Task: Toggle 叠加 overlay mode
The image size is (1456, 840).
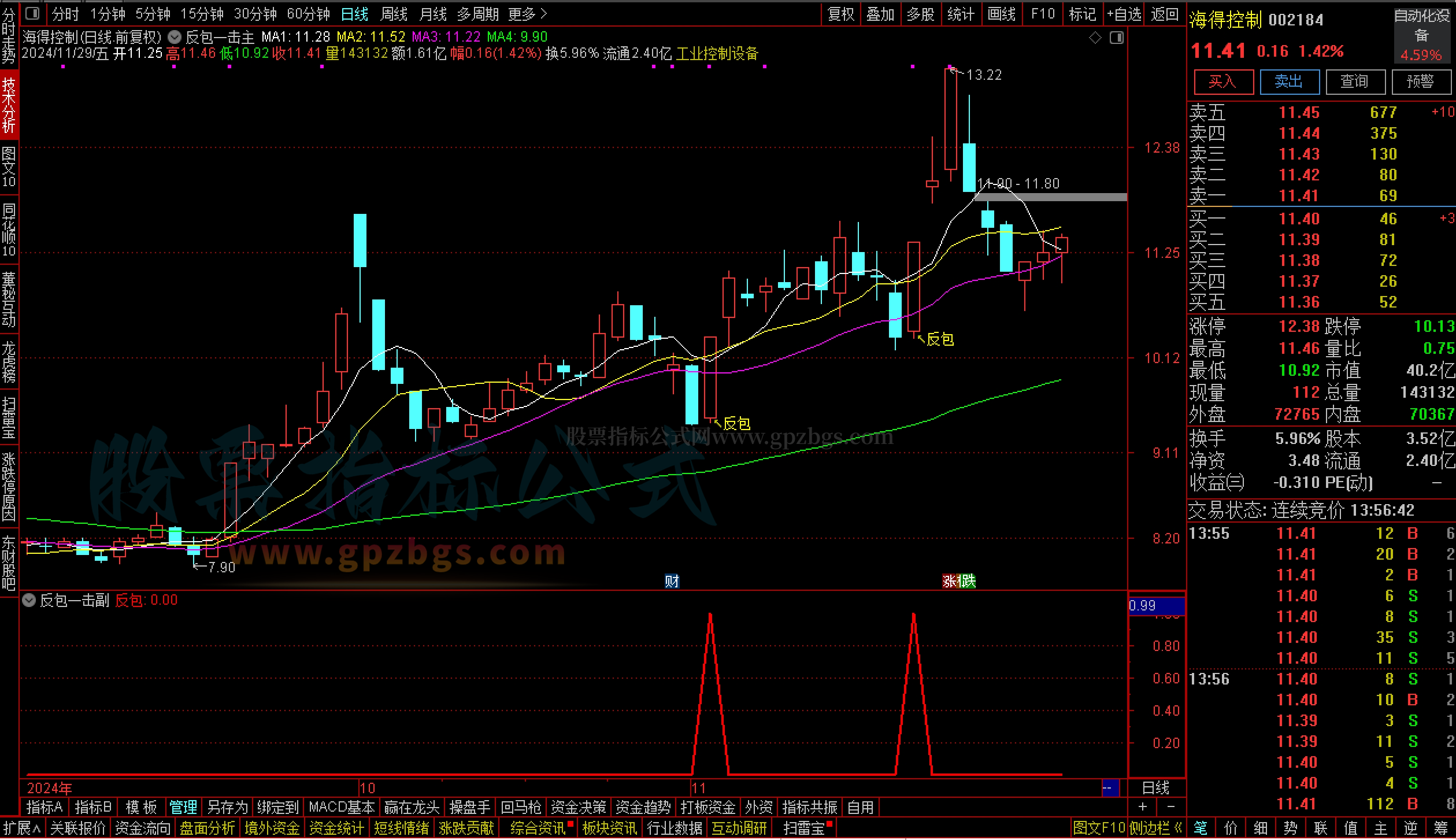Action: click(x=880, y=14)
